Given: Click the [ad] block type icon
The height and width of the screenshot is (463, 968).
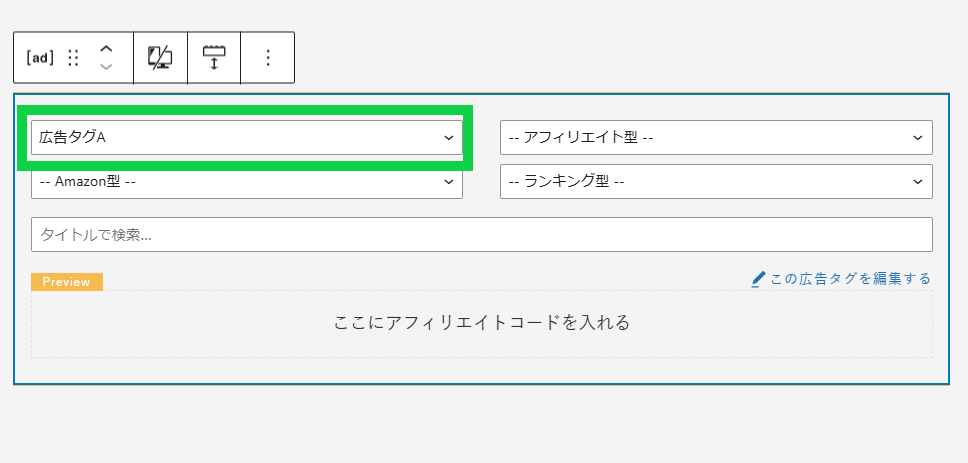Looking at the screenshot, I should tap(40, 57).
